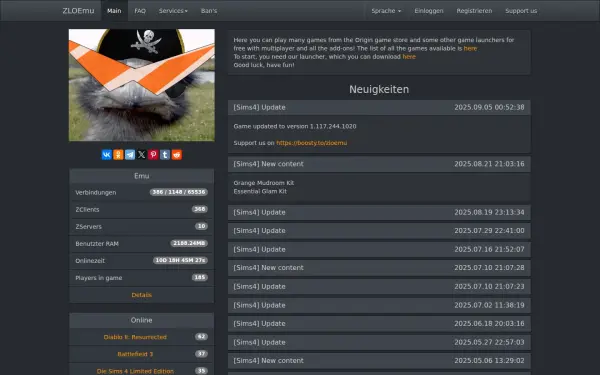Share page via X (Twitter) icon

point(142,155)
